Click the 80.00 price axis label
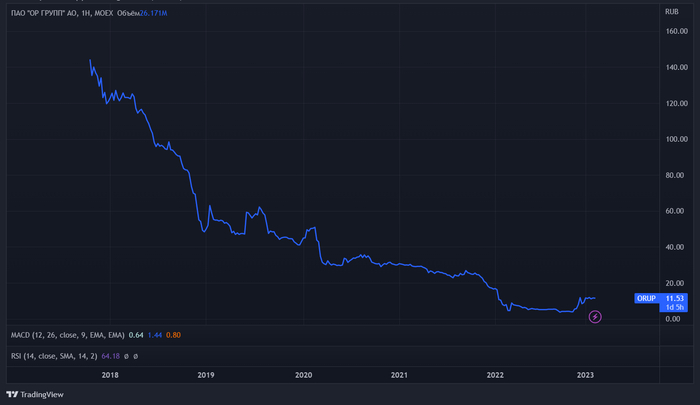 click(x=675, y=175)
